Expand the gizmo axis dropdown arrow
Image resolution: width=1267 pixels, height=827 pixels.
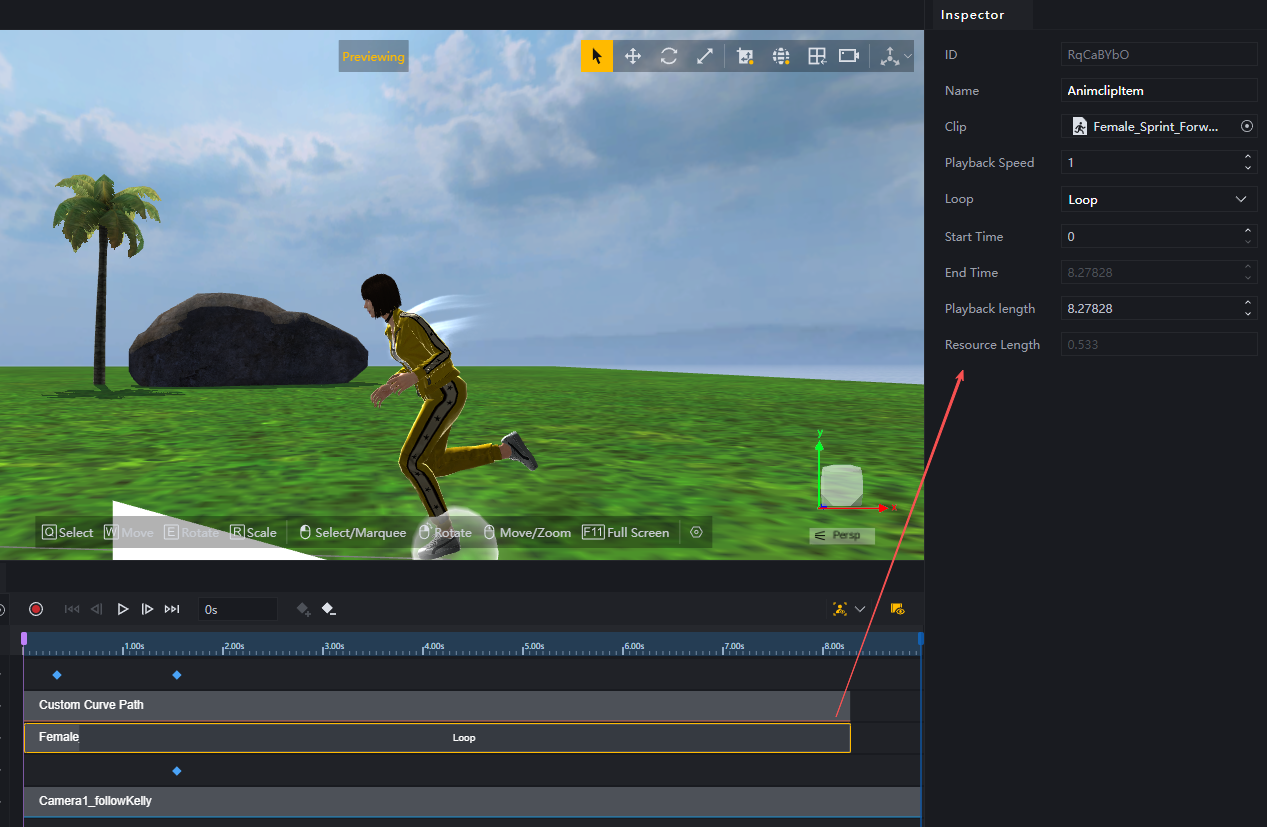(x=907, y=56)
